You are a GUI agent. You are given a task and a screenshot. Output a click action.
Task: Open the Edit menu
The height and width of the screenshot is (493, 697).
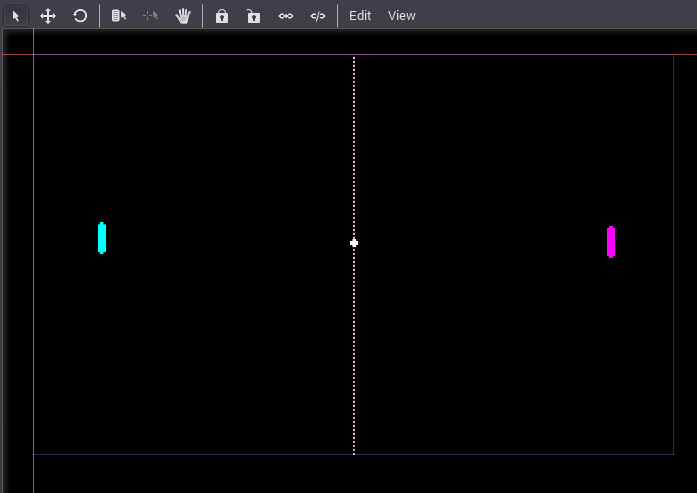point(360,16)
